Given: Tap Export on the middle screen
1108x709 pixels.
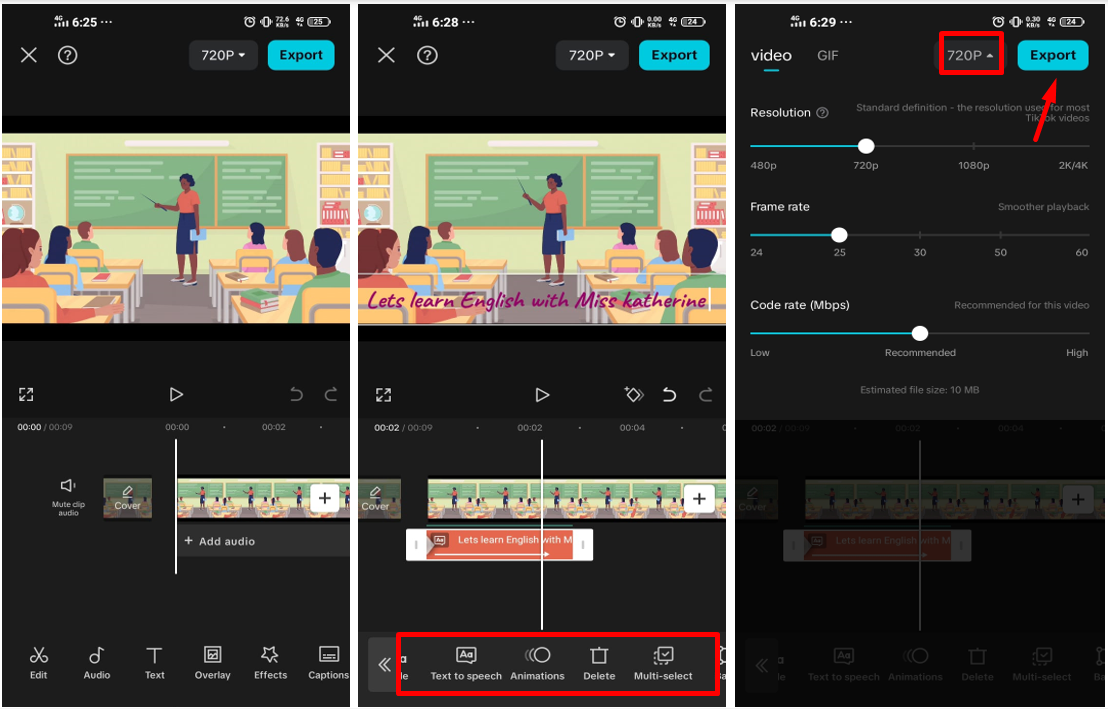Looking at the screenshot, I should pyautogui.click(x=674, y=55).
